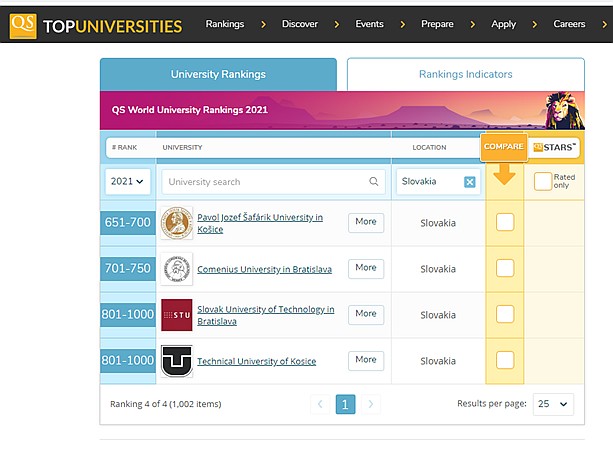Select page 1 in pagination
Image resolution: width=613 pixels, height=462 pixels.
pyautogui.click(x=345, y=404)
